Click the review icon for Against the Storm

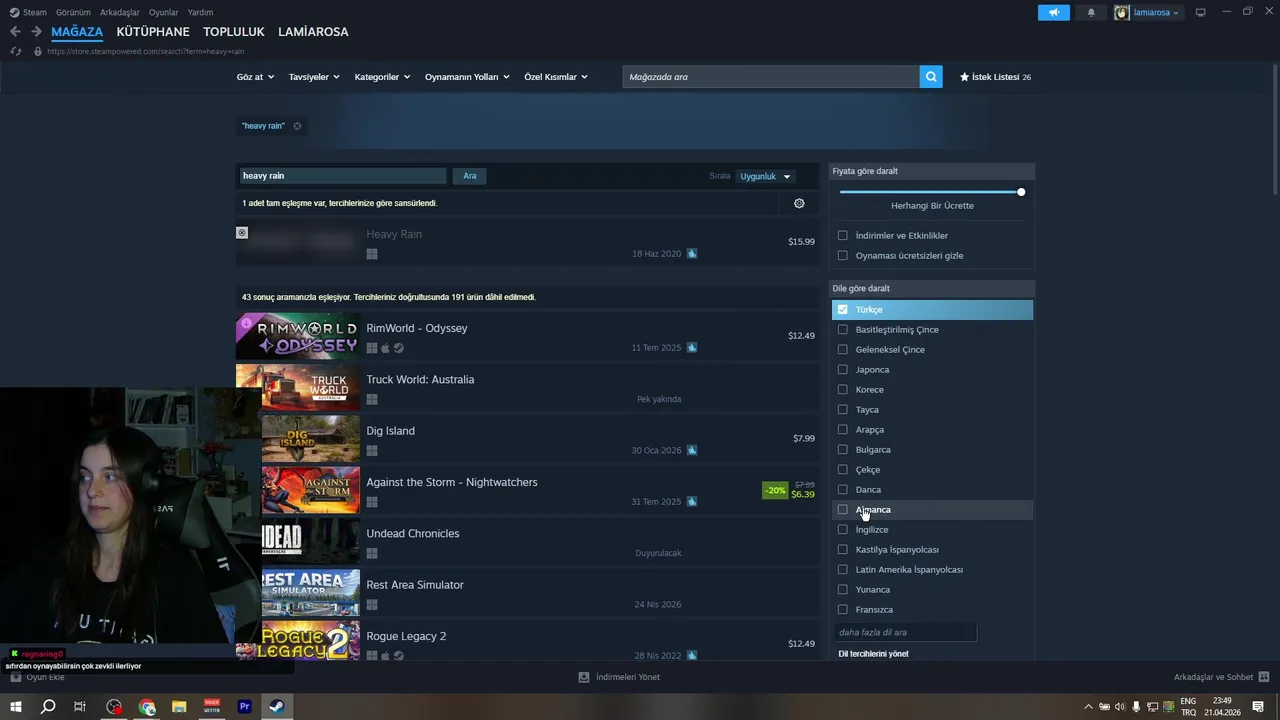pos(692,502)
